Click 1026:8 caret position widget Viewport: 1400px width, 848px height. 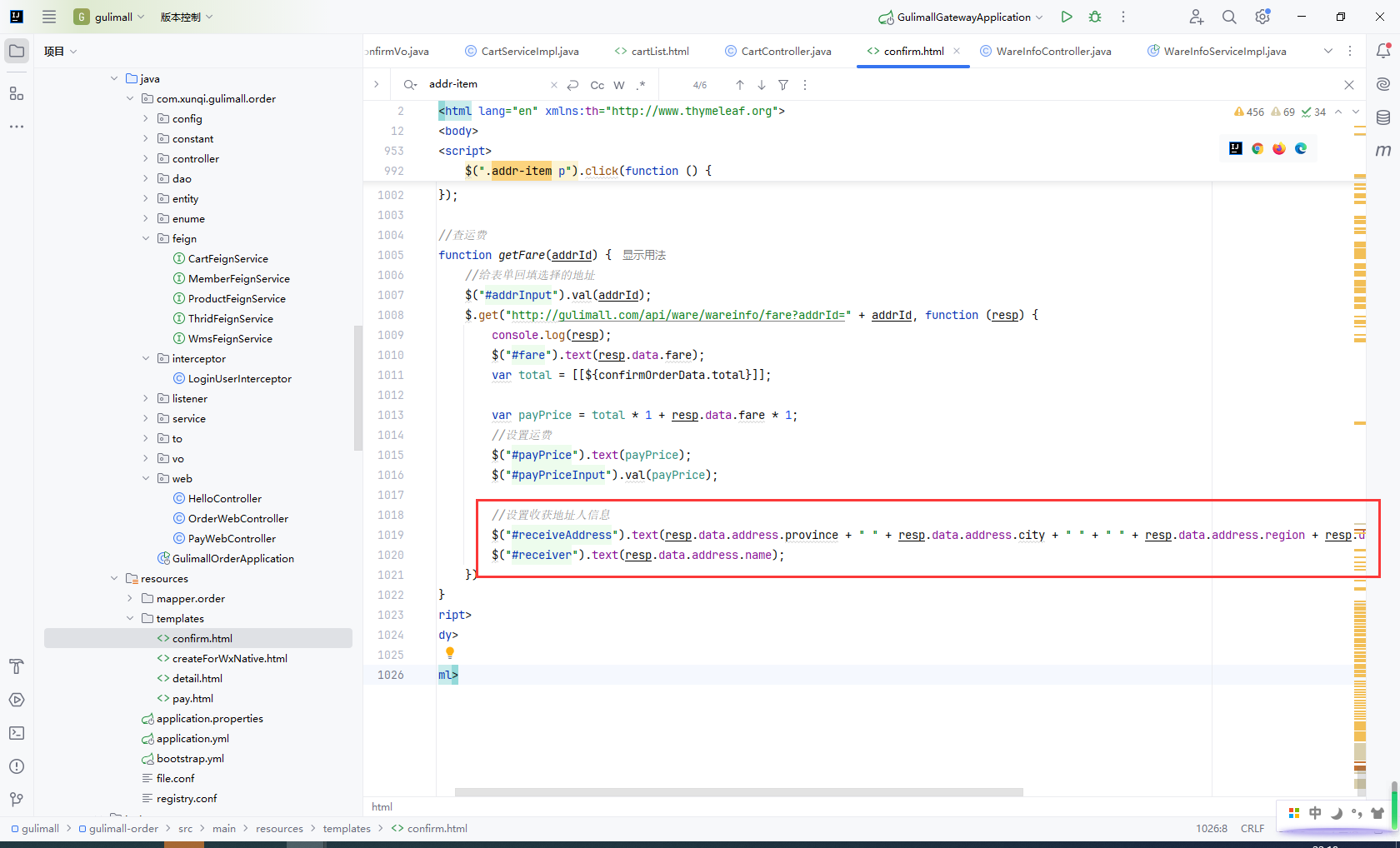pyautogui.click(x=1212, y=828)
